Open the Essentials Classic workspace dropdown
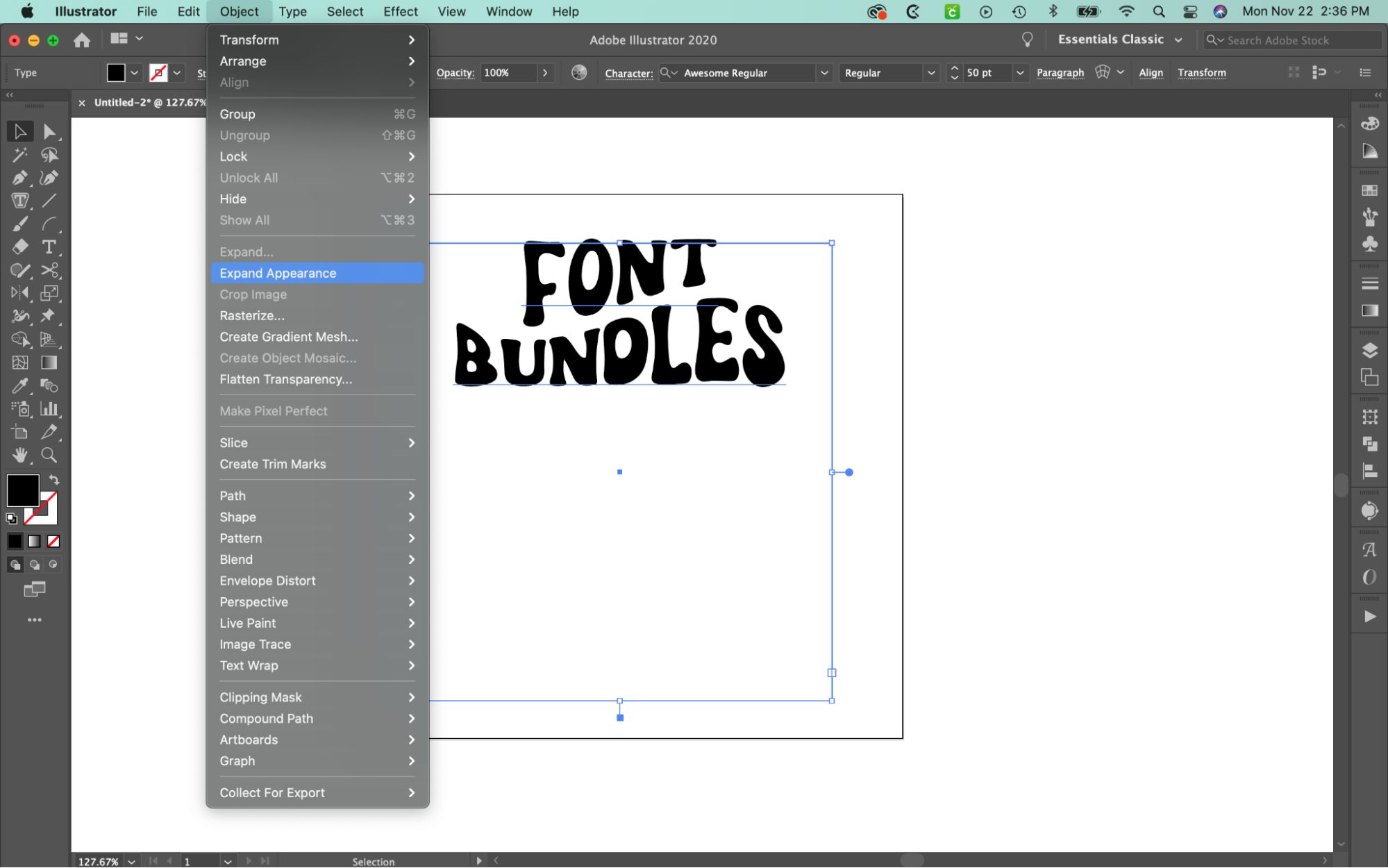Image resolution: width=1388 pixels, height=868 pixels. coord(1120,40)
